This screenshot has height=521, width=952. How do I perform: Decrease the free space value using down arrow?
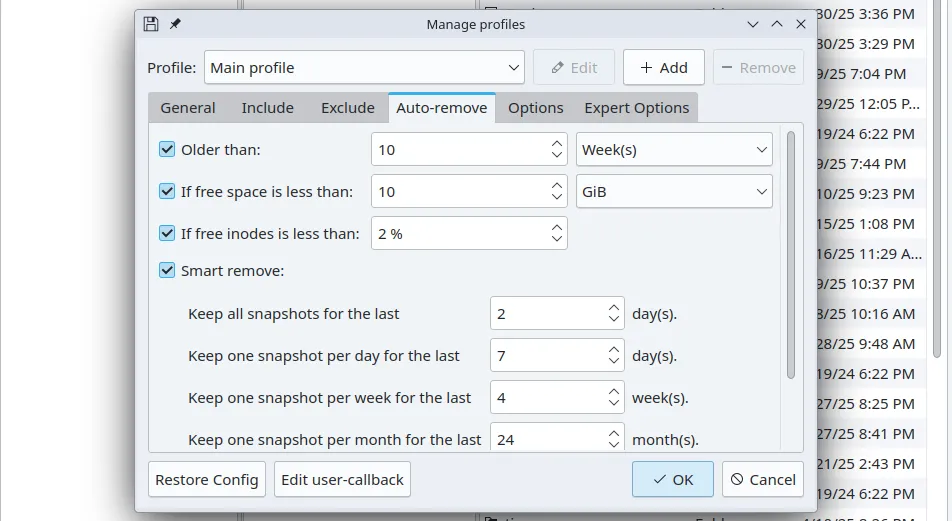point(557,198)
